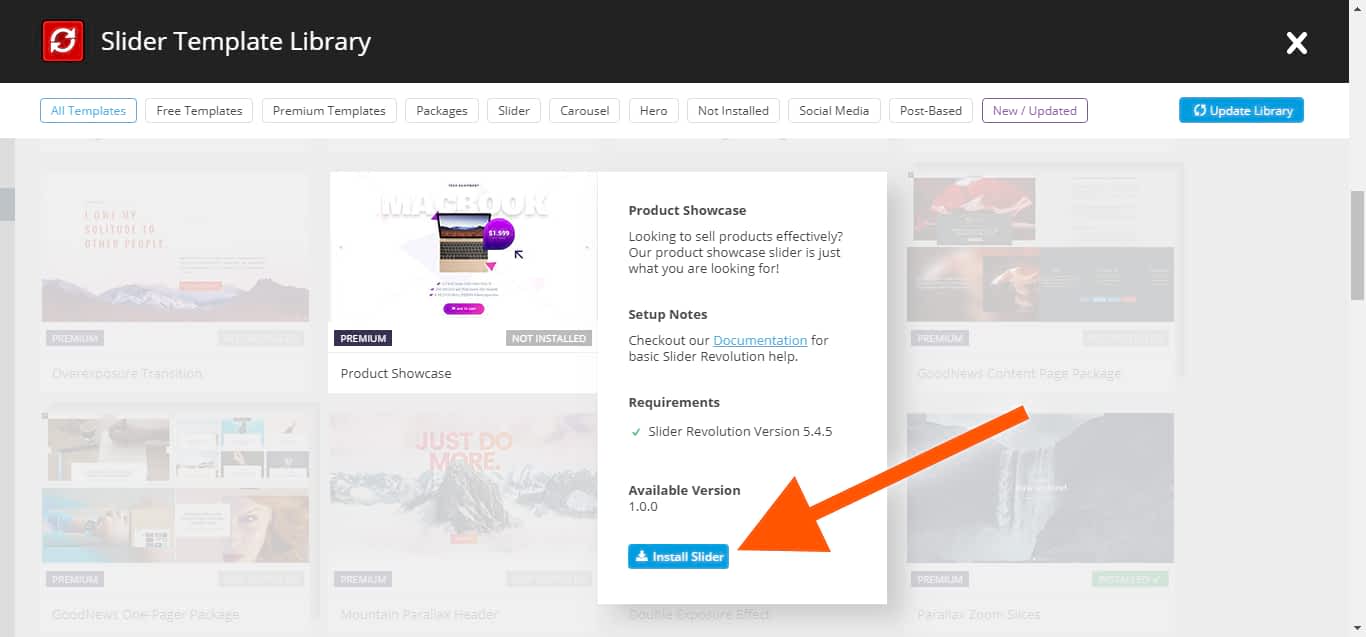Filter by Social Media templates
The width and height of the screenshot is (1366, 637).
pos(834,110)
